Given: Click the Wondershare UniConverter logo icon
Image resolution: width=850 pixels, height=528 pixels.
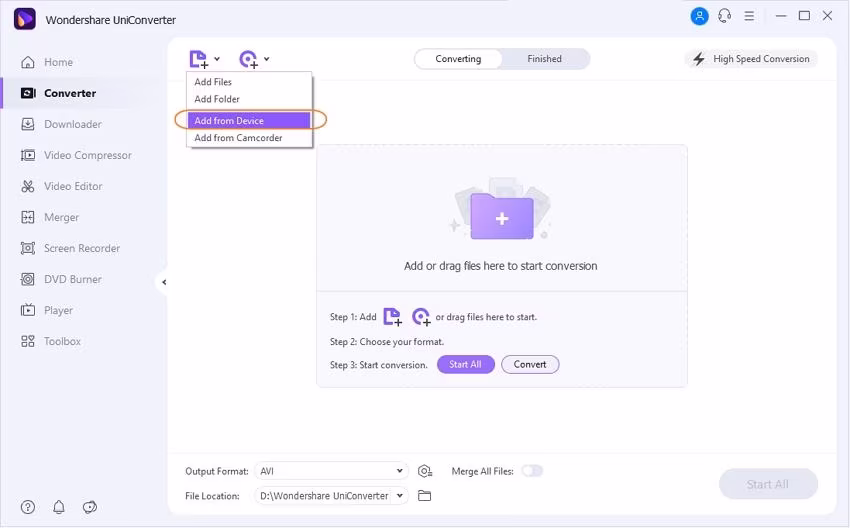Looking at the screenshot, I should click(x=24, y=19).
